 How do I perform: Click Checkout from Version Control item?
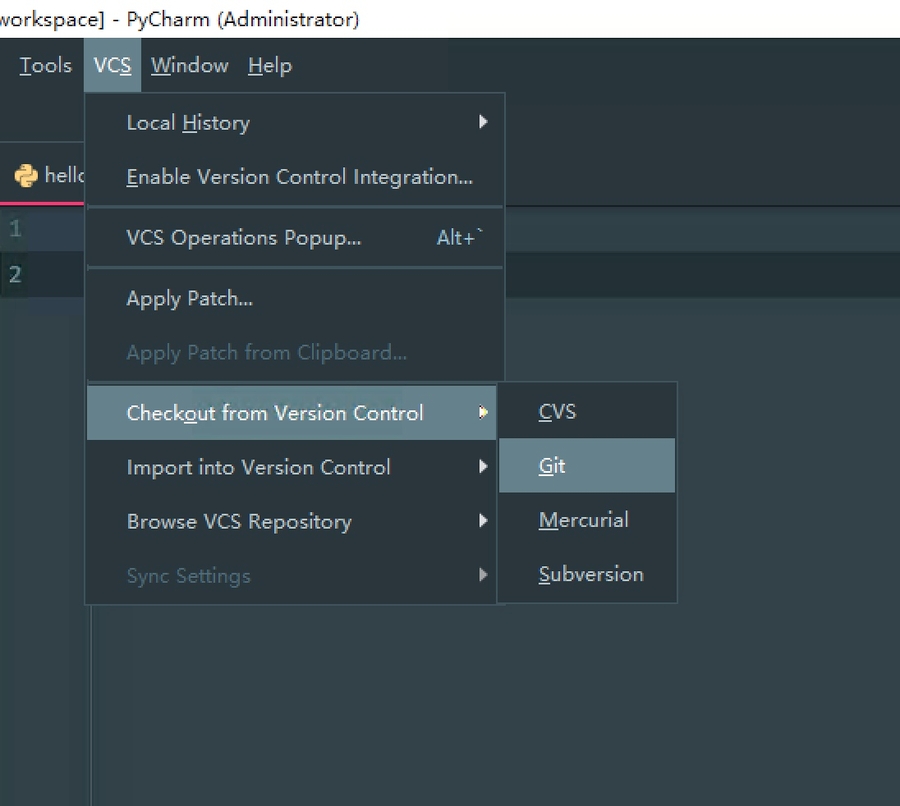click(x=275, y=413)
